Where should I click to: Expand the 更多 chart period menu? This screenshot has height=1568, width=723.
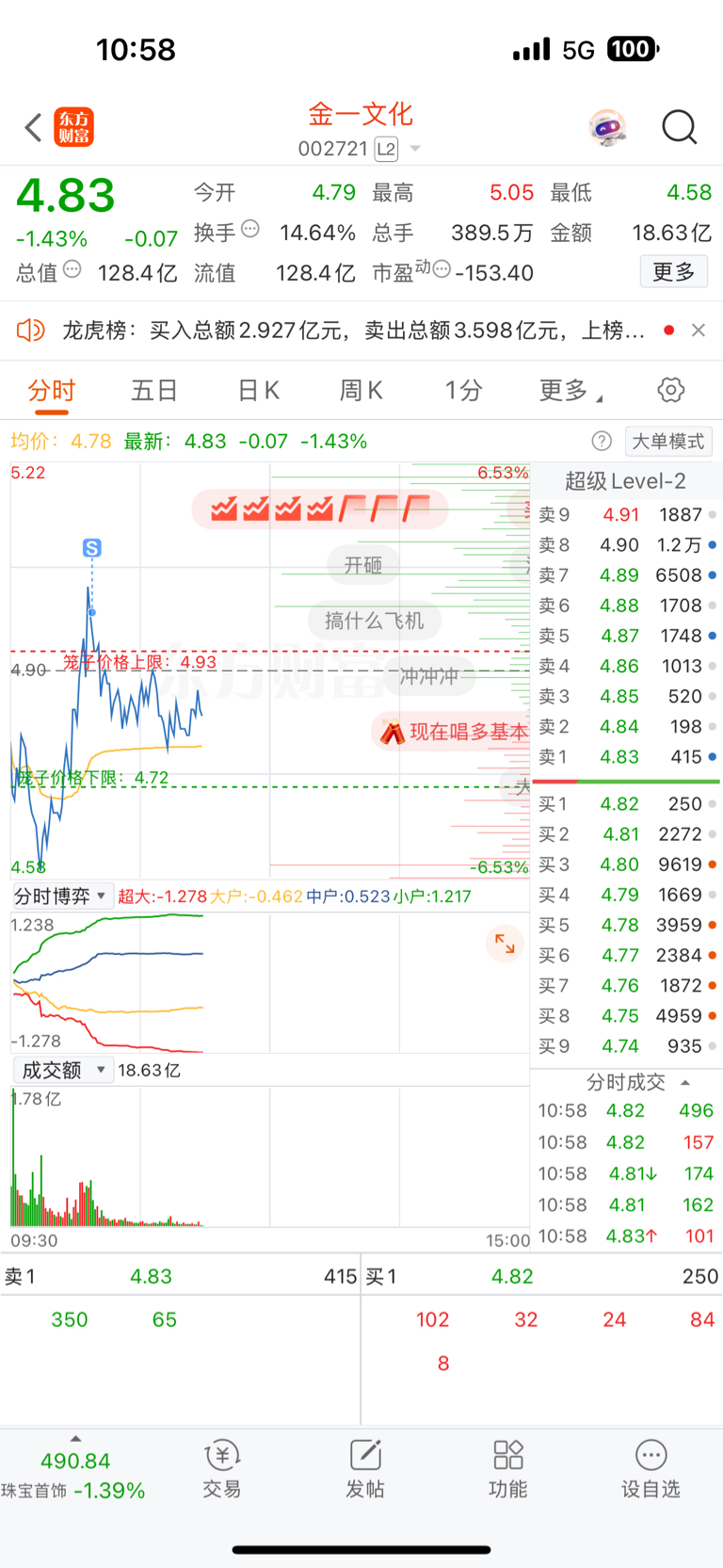(x=570, y=390)
